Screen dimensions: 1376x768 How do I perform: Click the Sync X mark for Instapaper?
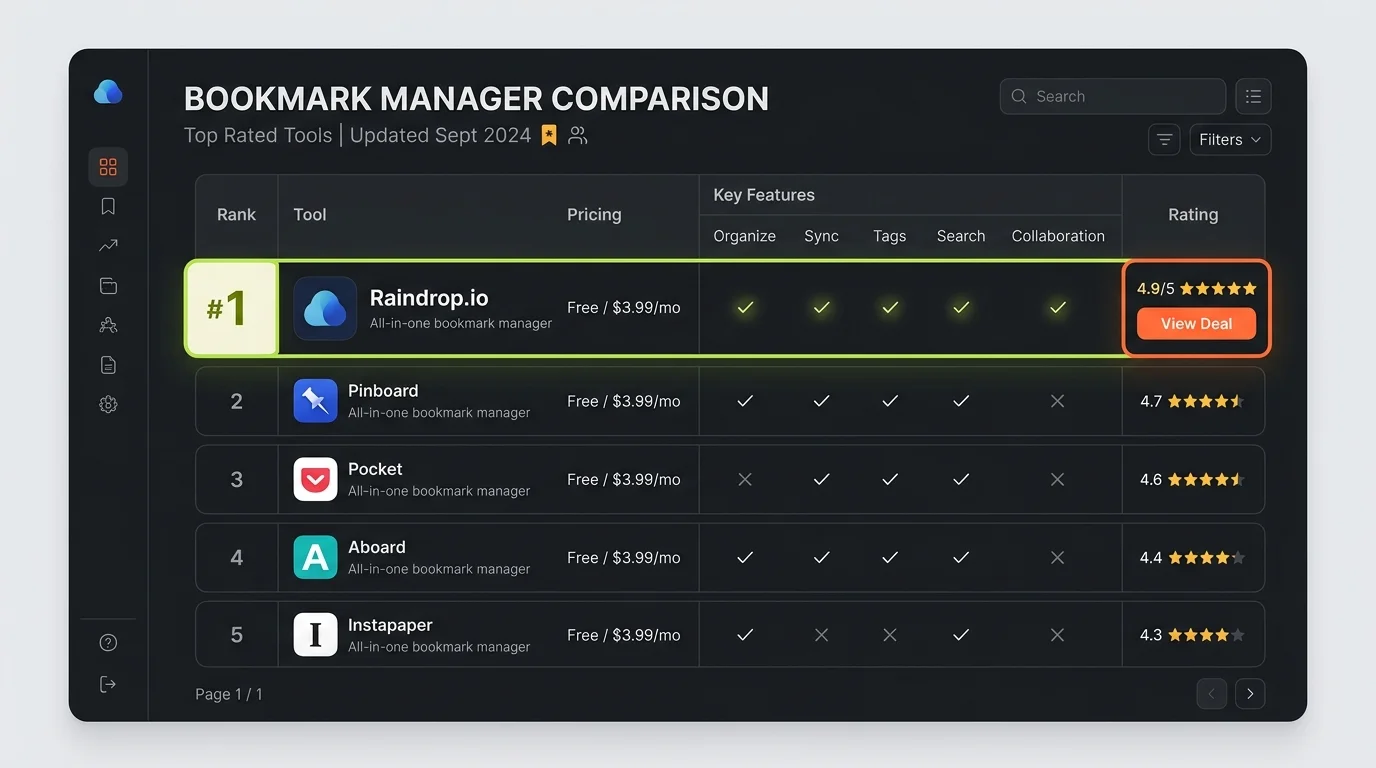[821, 635]
